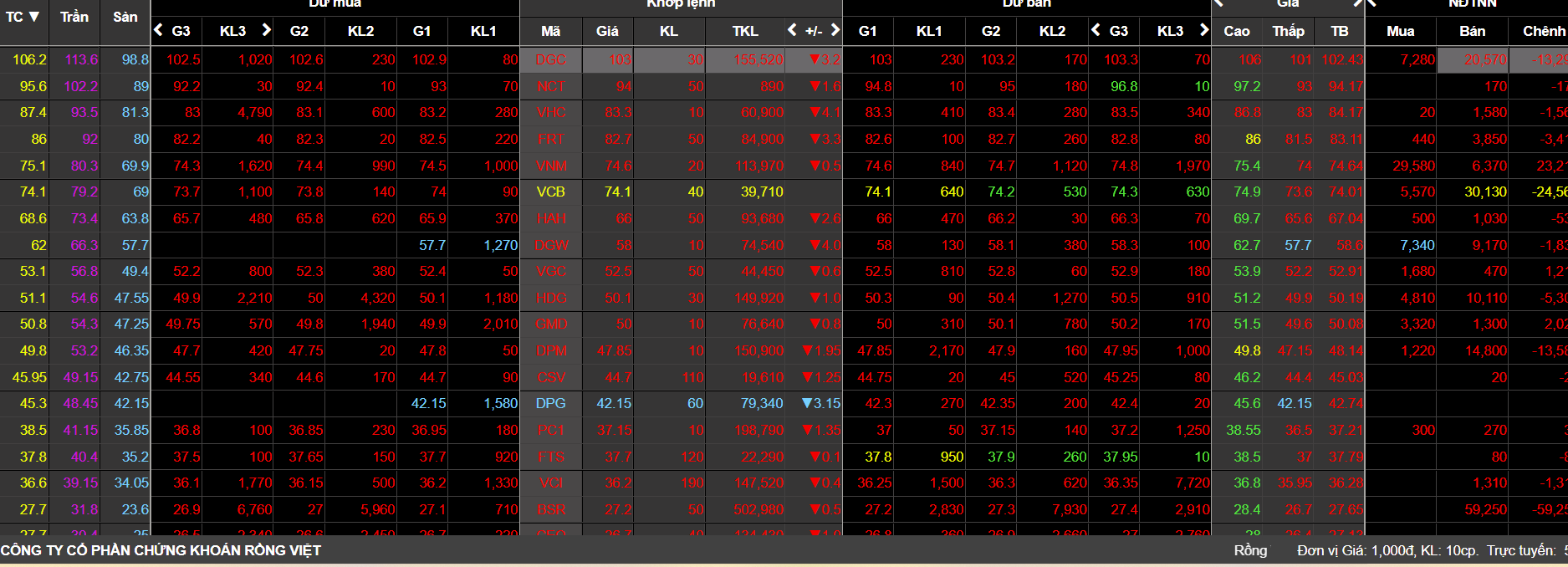Image resolution: width=1568 pixels, height=567 pixels.
Task: Click the Thấp low price header
Action: point(1288,31)
